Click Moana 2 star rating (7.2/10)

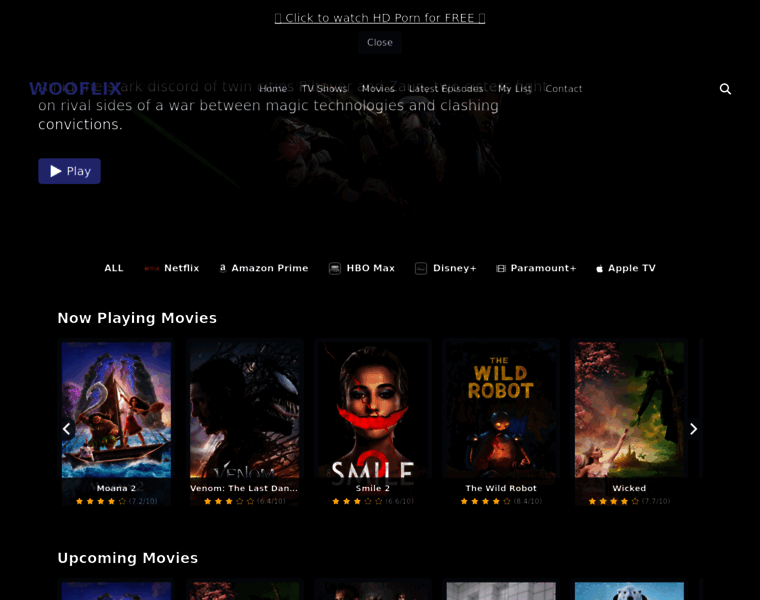pos(116,501)
